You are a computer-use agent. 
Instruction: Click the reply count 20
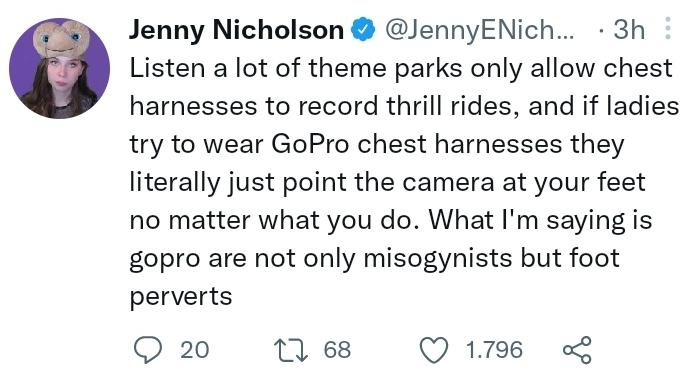[195, 350]
